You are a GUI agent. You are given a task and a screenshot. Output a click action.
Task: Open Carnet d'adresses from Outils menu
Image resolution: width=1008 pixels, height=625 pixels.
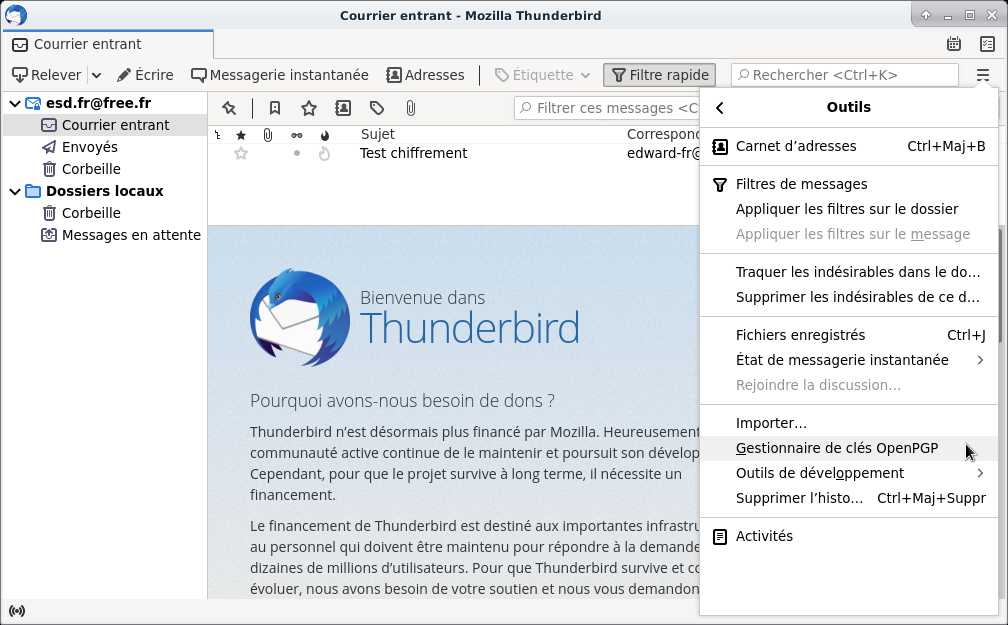[849, 147]
